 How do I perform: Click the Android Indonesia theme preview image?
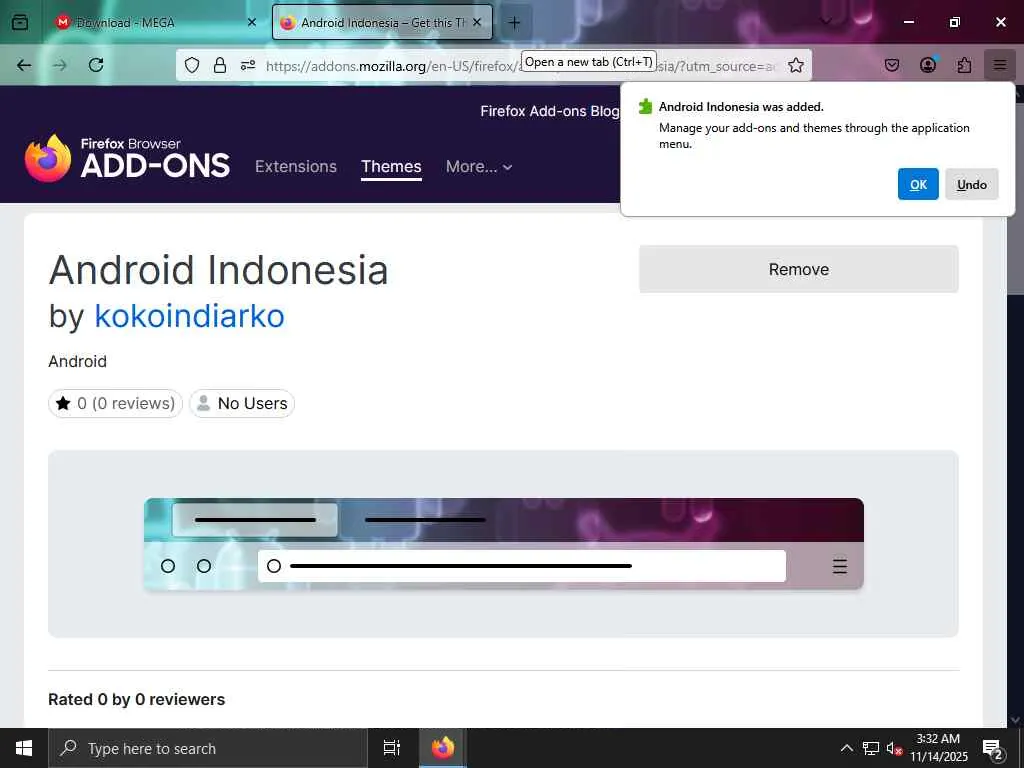tap(504, 544)
